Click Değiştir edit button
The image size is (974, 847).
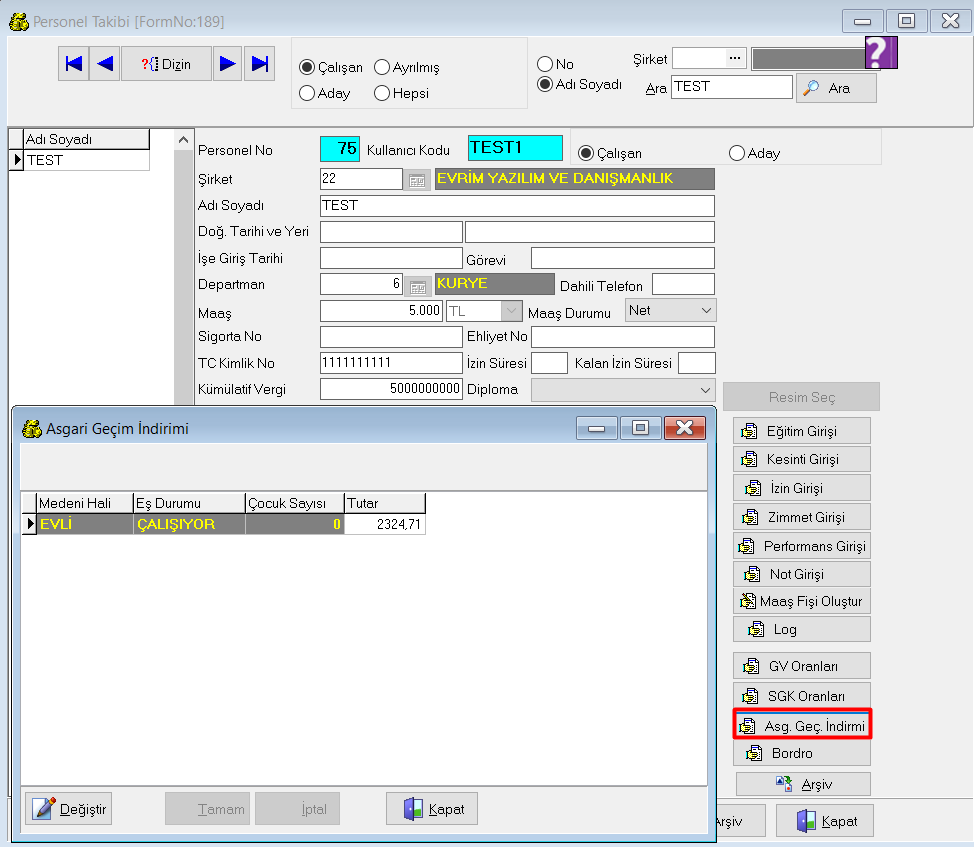coord(69,808)
